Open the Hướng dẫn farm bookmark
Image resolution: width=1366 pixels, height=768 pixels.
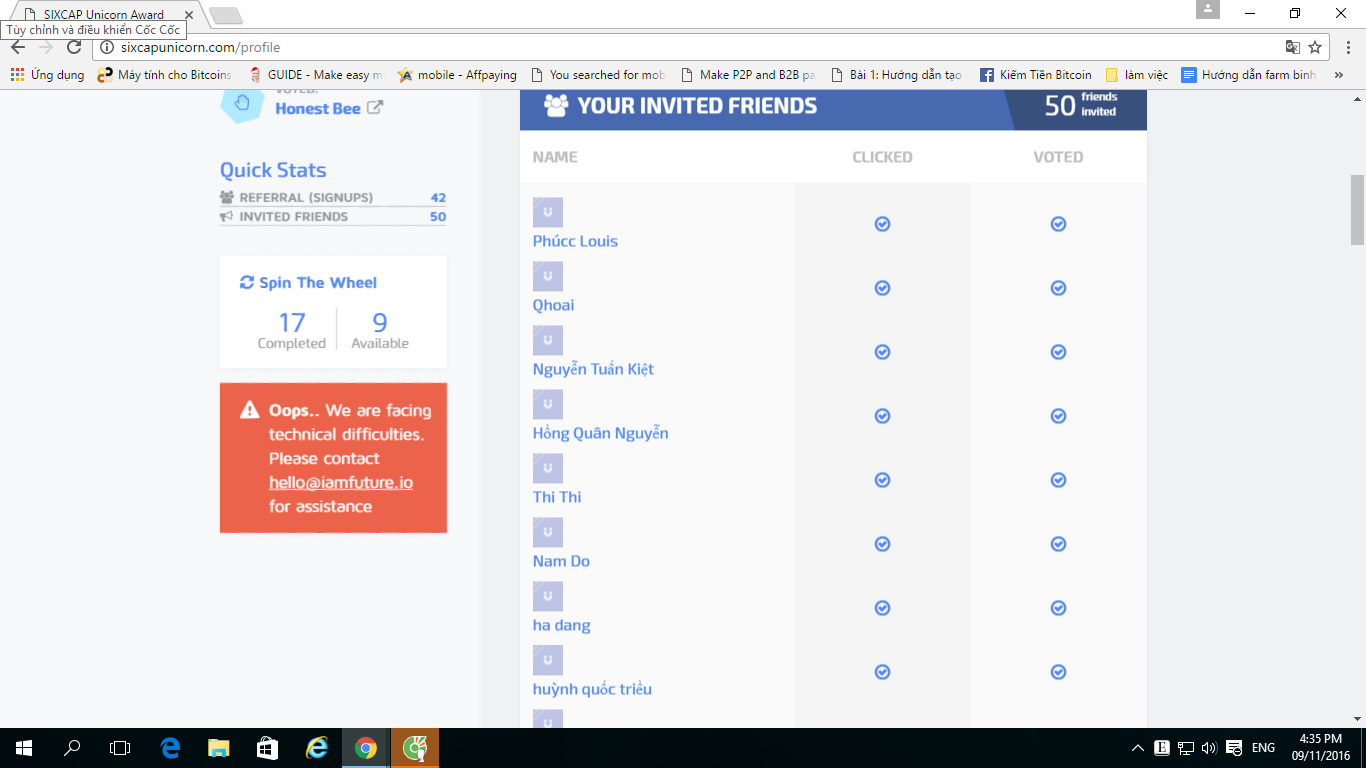[x=1249, y=75]
